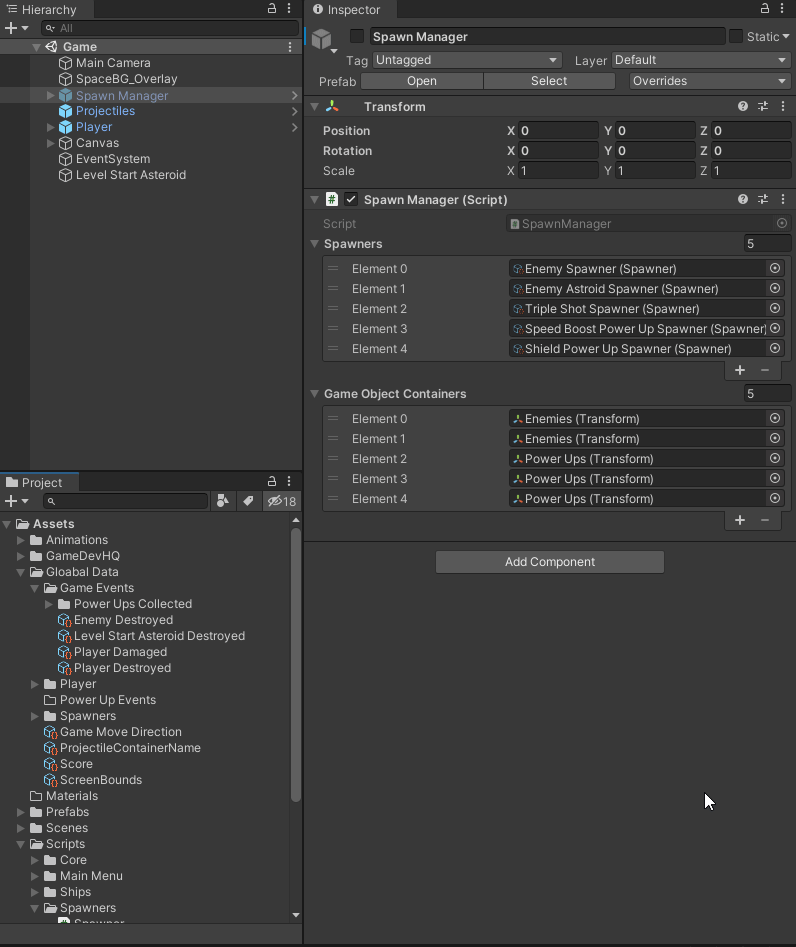Open the Tag dropdown Untagged
Screen dimensions: 796x947
(x=467, y=60)
